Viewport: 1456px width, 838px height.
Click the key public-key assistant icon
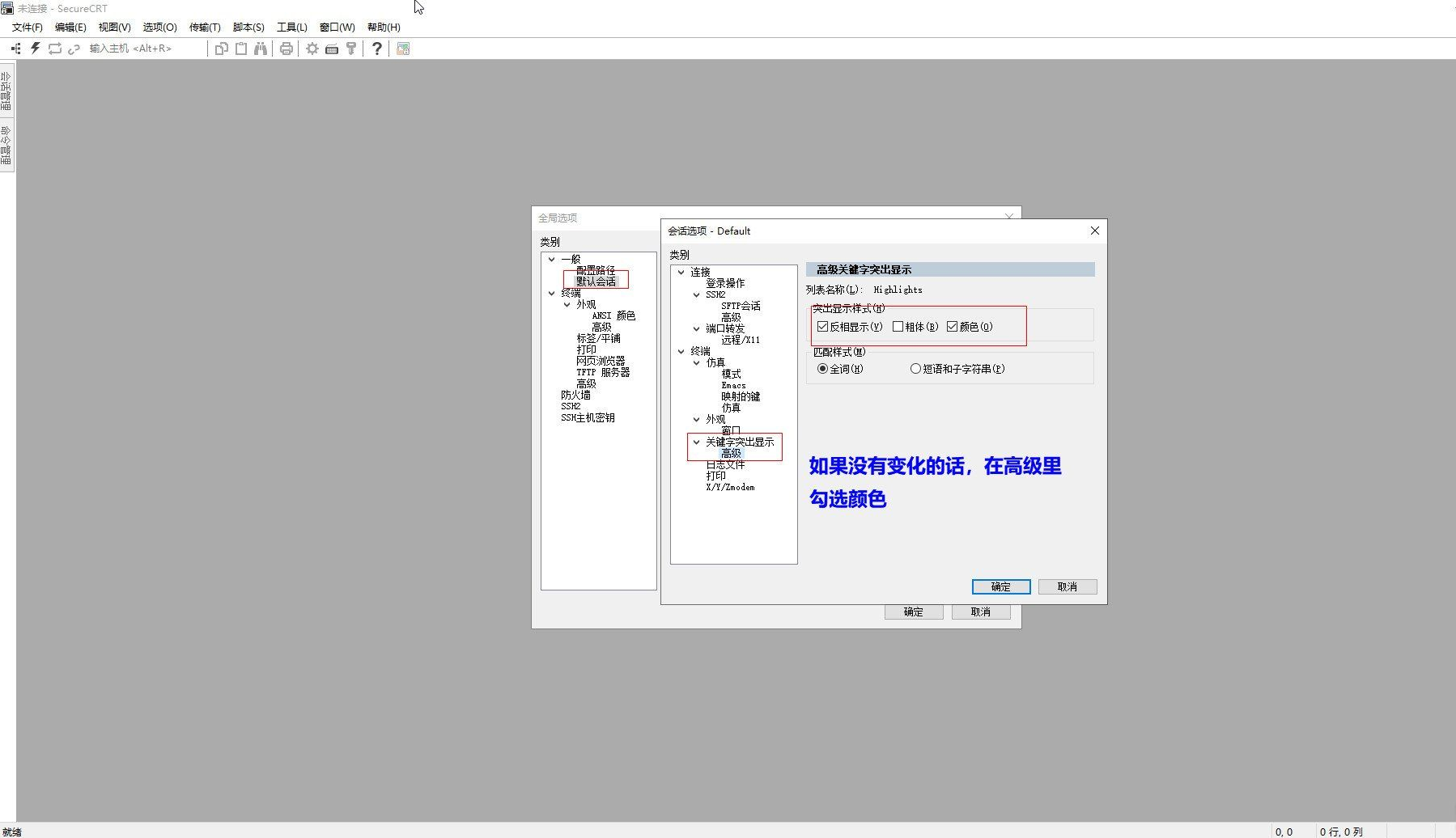coord(351,49)
